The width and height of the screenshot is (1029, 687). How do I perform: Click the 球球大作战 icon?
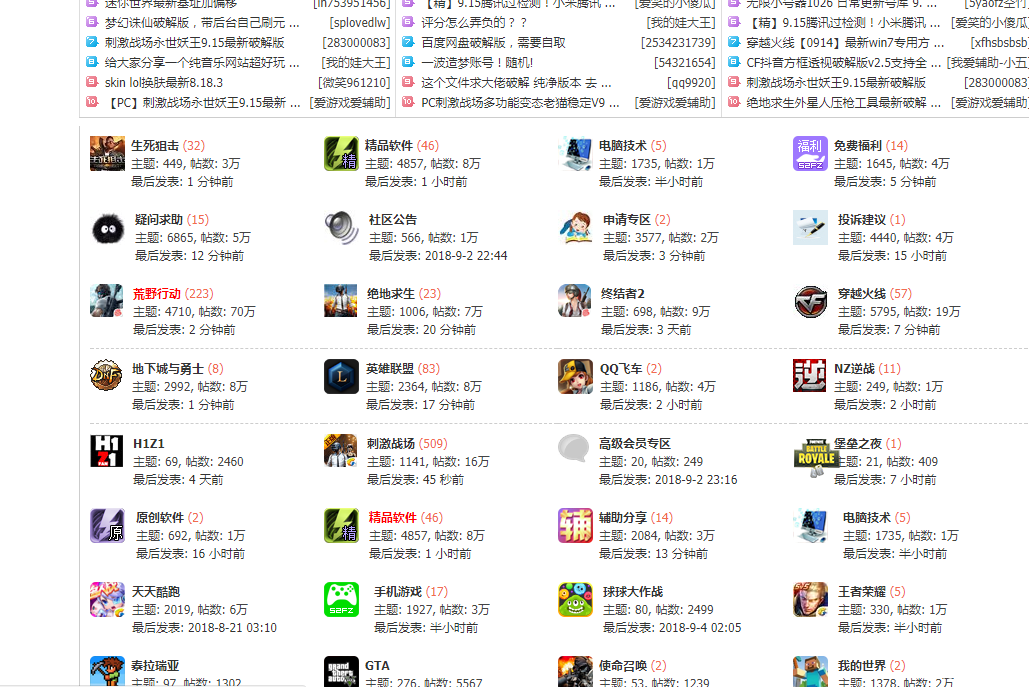[x=575, y=600]
